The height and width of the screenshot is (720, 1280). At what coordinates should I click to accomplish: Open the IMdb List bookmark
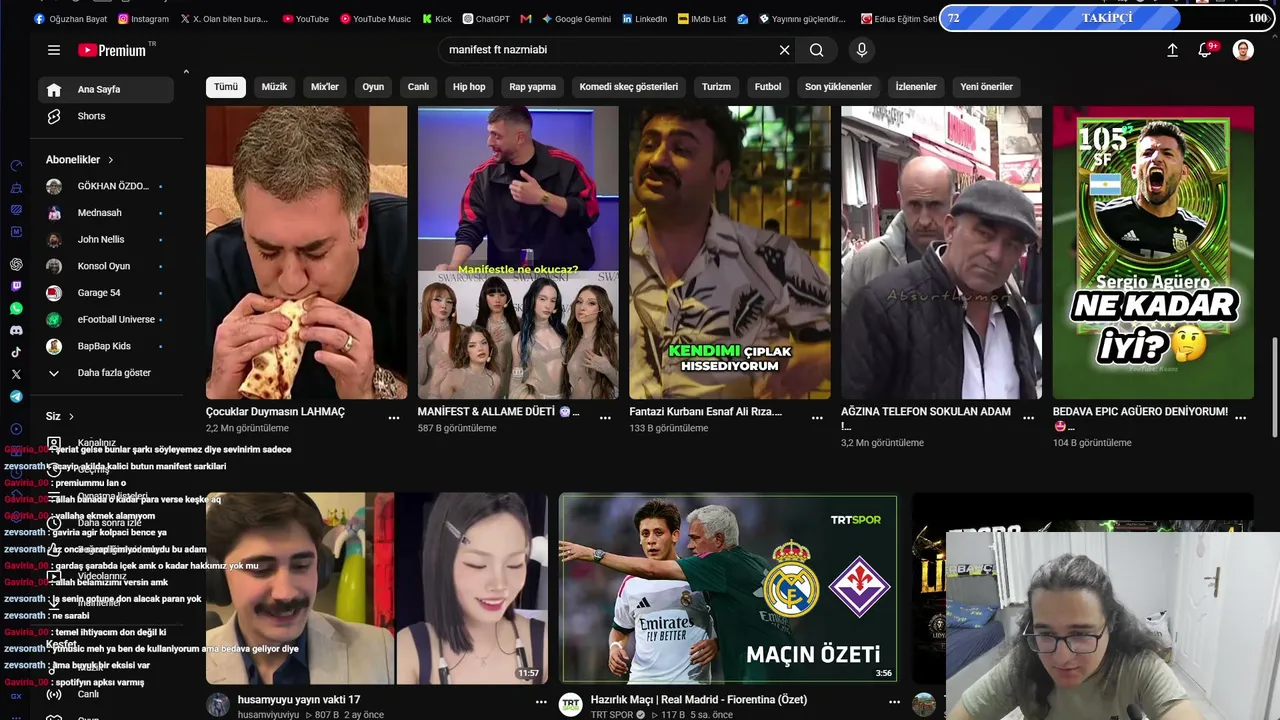tap(702, 19)
